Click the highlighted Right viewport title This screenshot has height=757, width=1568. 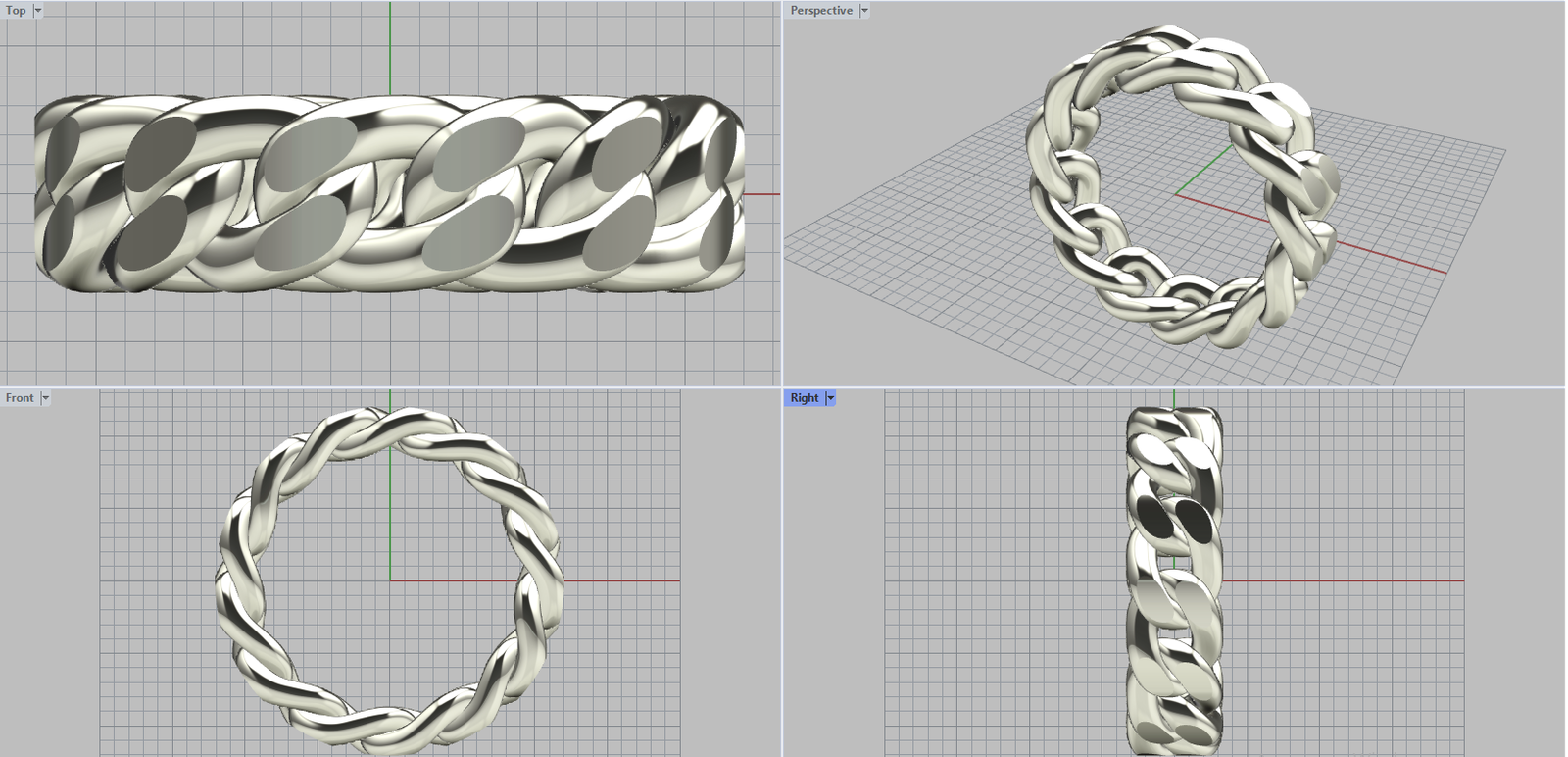[805, 398]
